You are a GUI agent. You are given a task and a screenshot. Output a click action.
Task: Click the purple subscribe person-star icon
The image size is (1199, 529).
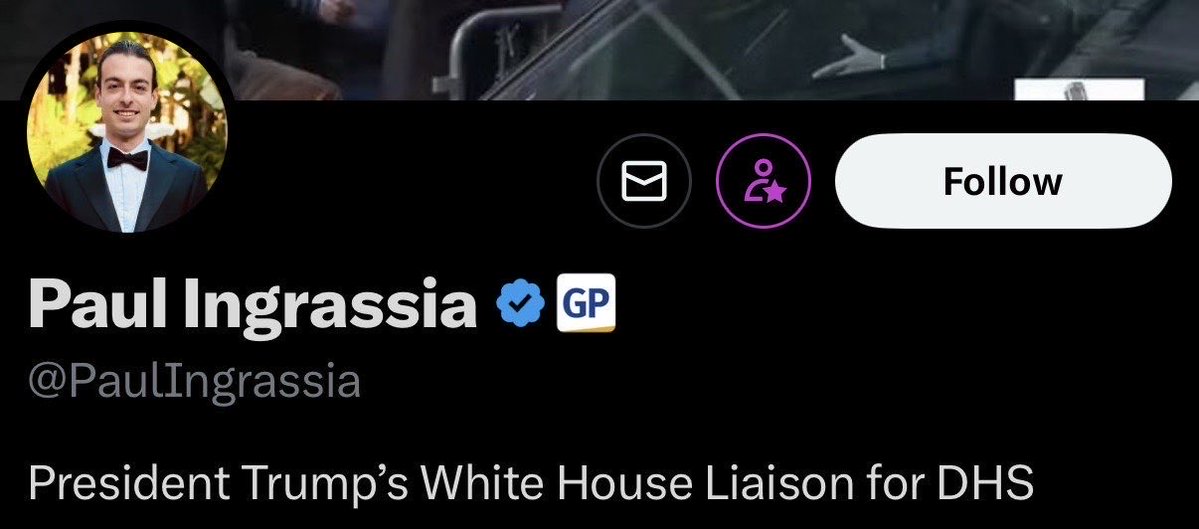(763, 181)
